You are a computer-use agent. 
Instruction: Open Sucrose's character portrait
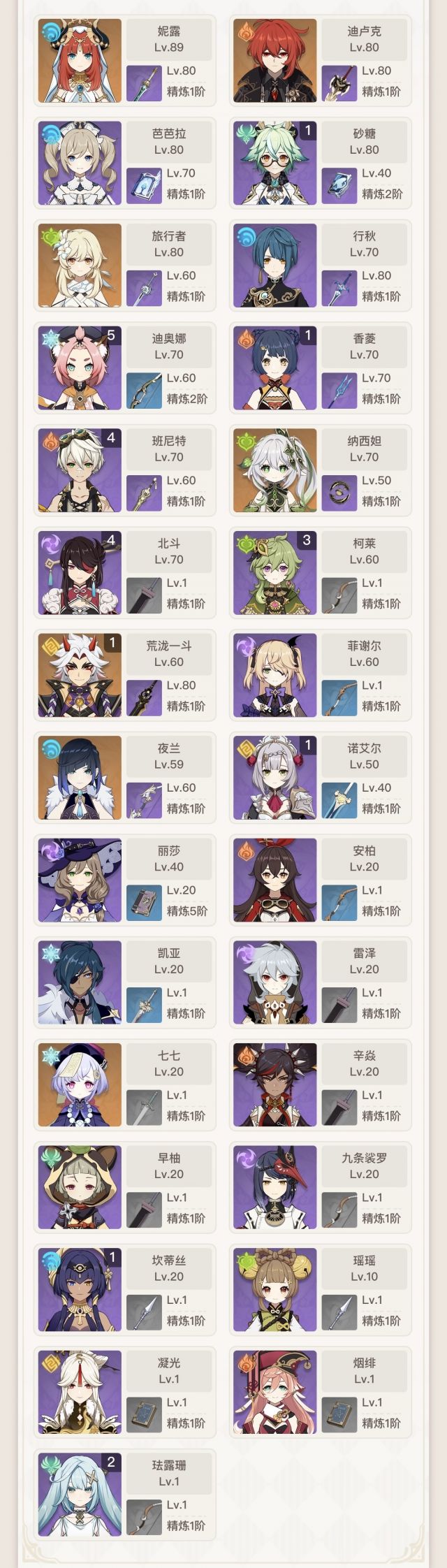[275, 164]
